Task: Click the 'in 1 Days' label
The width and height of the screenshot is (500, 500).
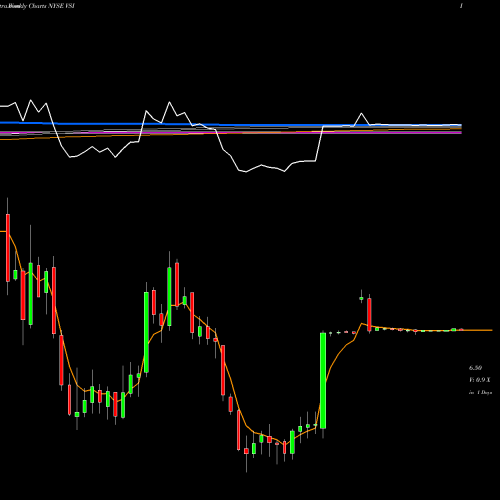Action: [480, 393]
